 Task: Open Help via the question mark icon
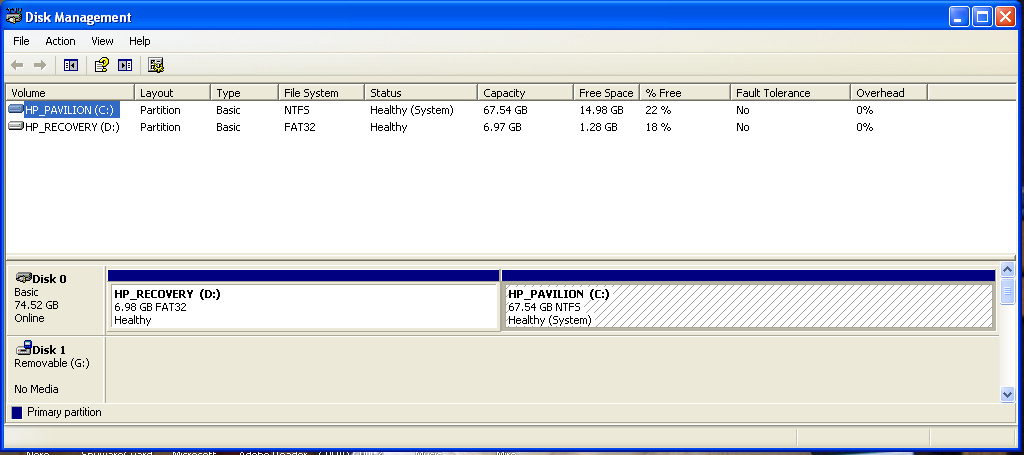101,65
